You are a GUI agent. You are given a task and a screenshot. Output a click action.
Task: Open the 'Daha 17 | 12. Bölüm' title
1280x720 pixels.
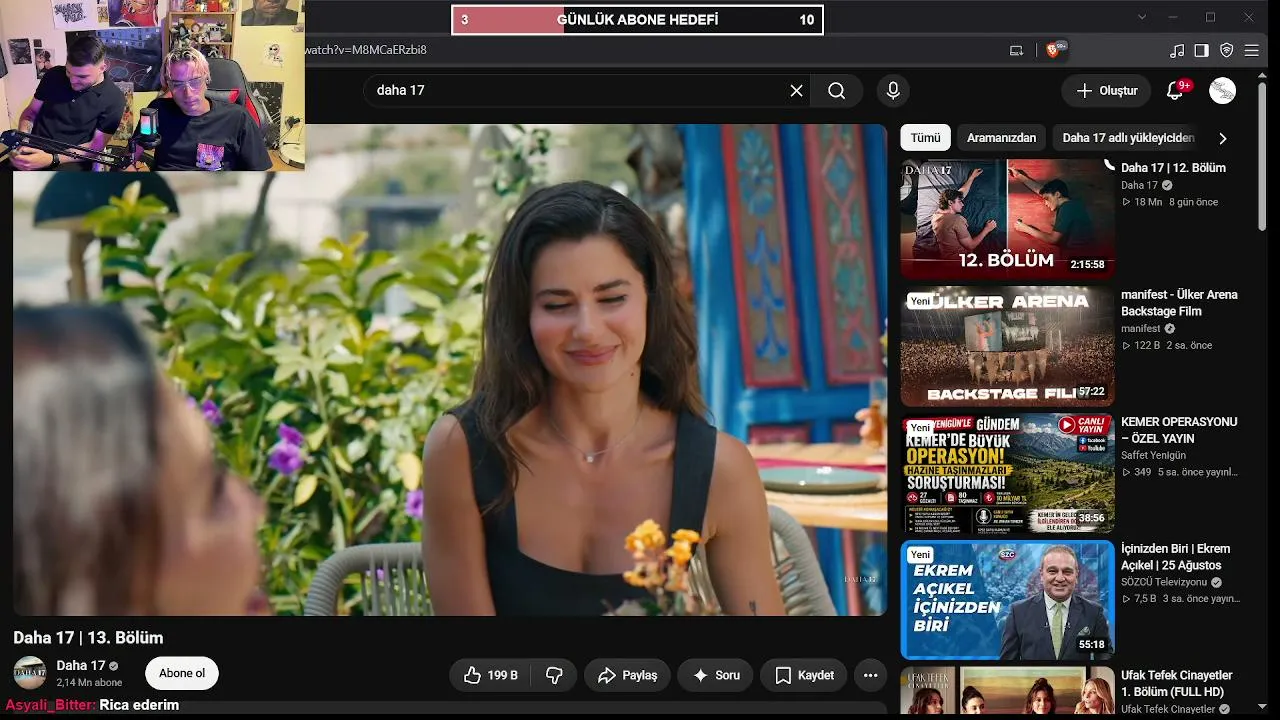click(1173, 168)
